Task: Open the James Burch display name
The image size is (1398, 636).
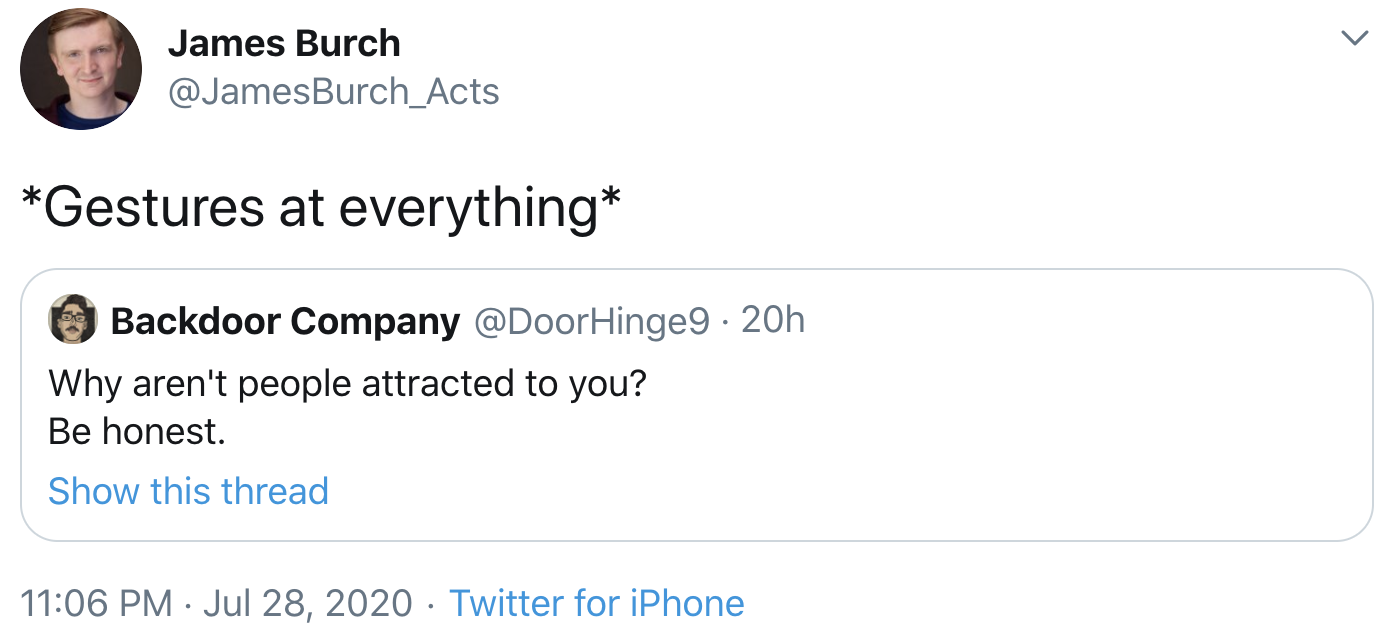Action: pos(284,43)
